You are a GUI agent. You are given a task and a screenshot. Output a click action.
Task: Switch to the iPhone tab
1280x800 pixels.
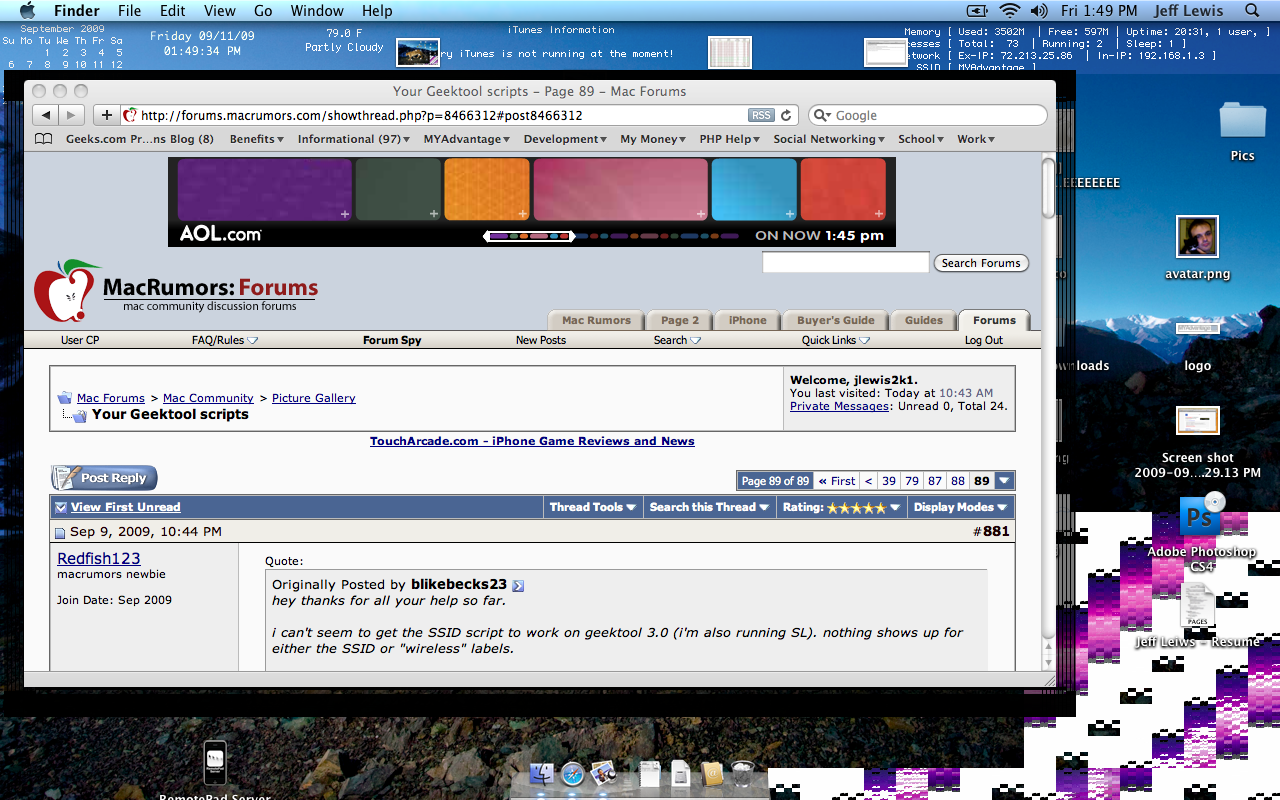coord(747,320)
